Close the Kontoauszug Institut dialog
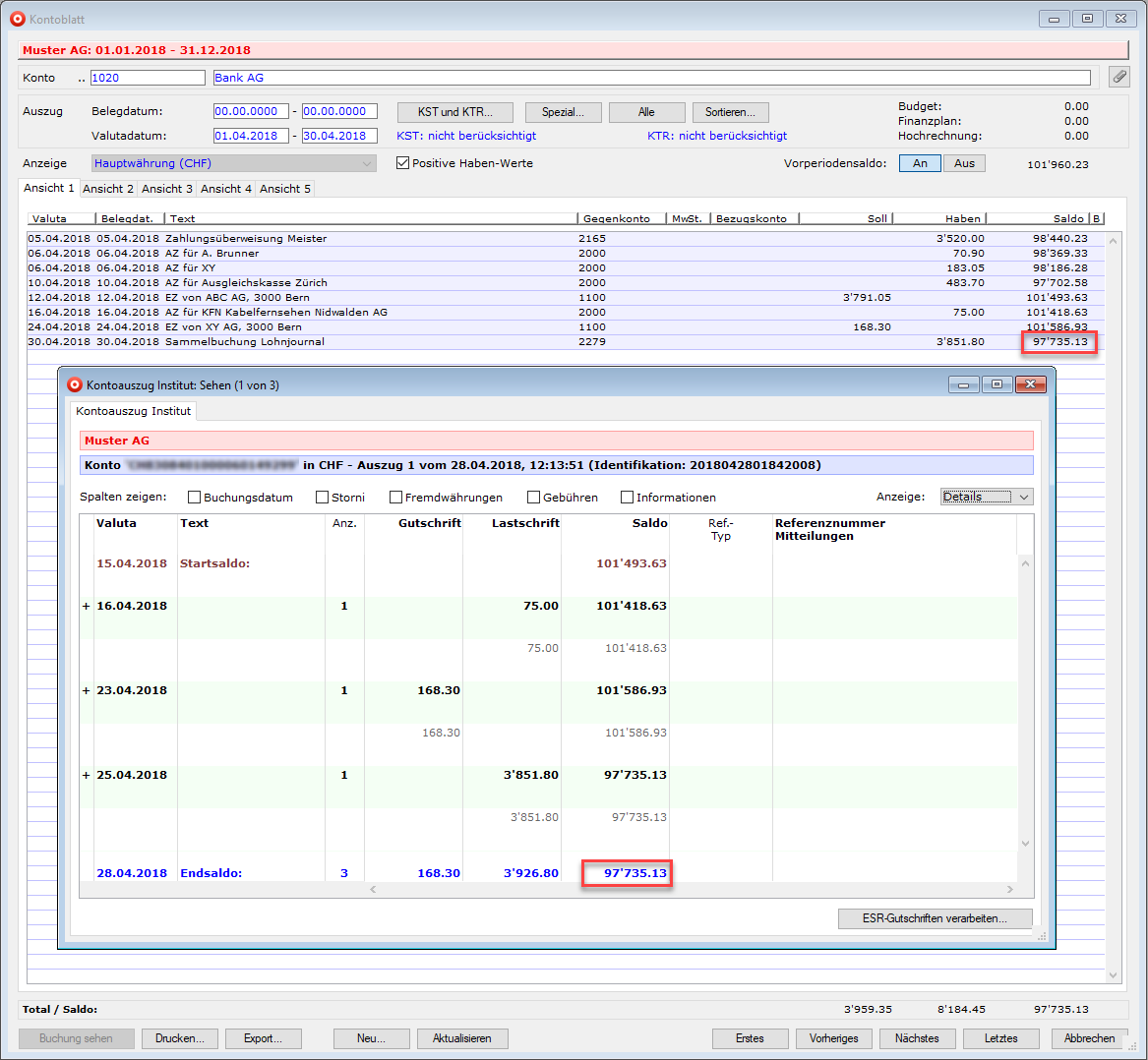 1030,384
